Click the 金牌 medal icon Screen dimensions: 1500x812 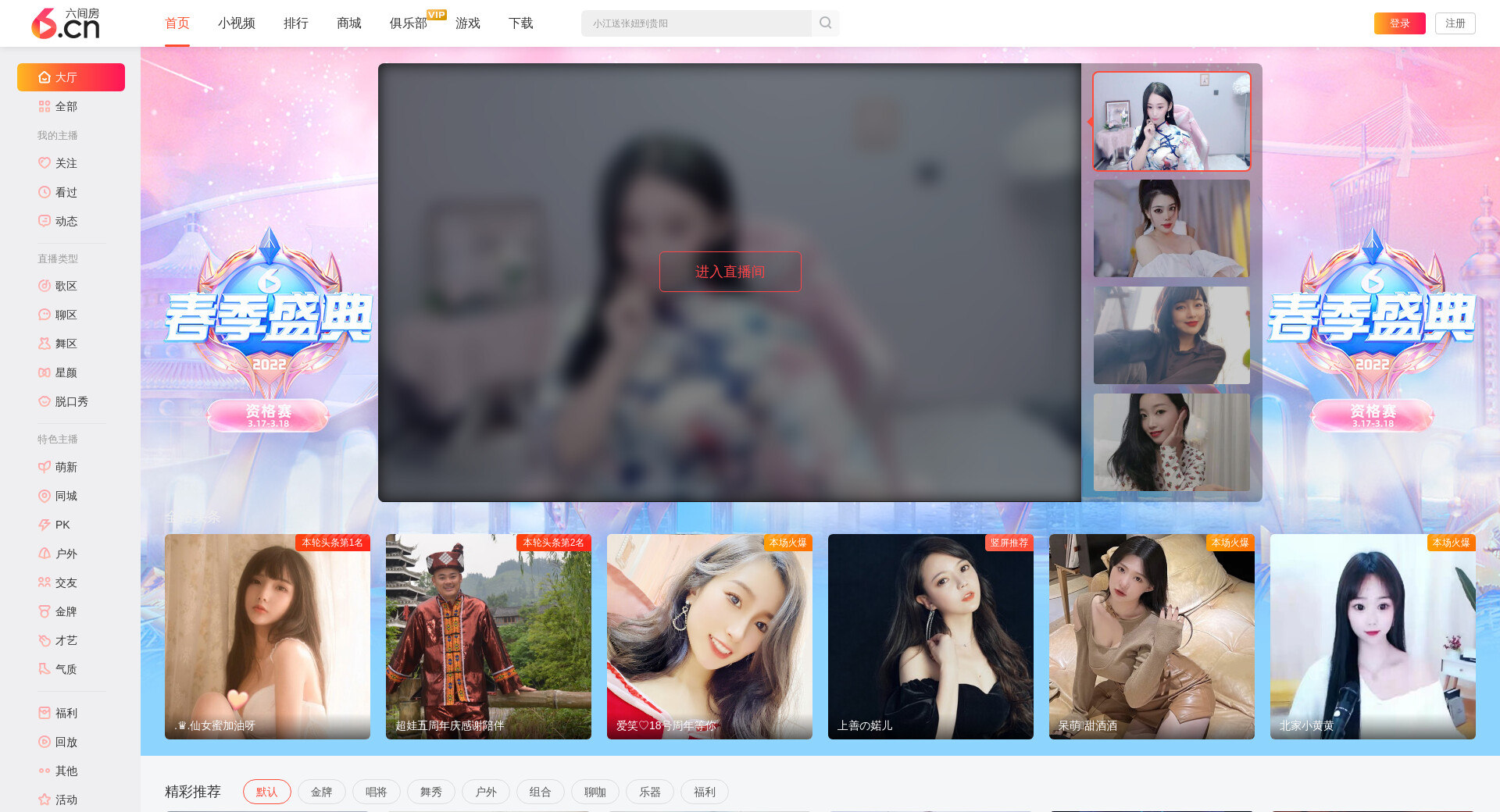[x=45, y=611]
